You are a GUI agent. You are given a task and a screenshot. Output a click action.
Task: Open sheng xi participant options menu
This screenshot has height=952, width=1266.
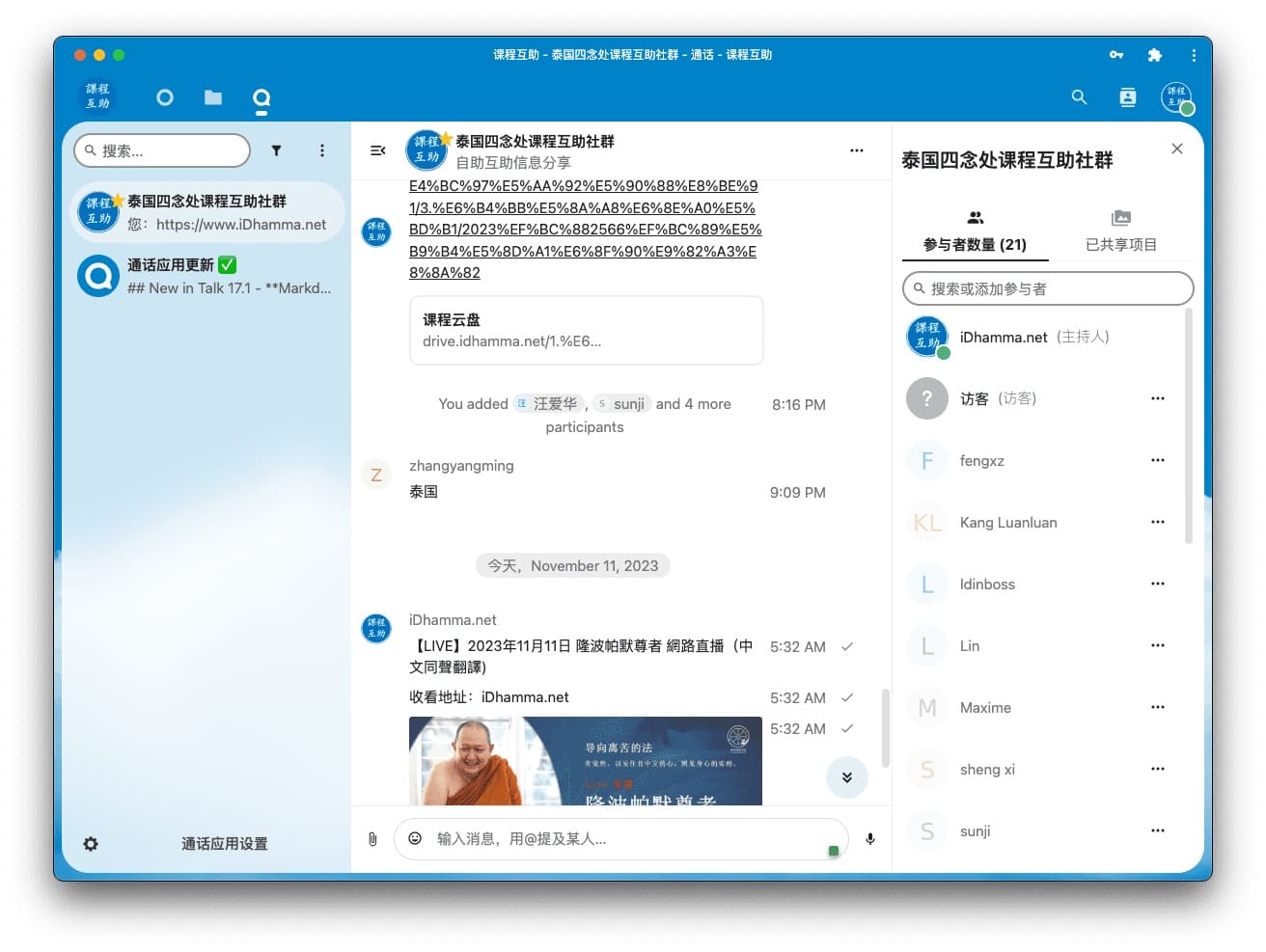pos(1158,769)
